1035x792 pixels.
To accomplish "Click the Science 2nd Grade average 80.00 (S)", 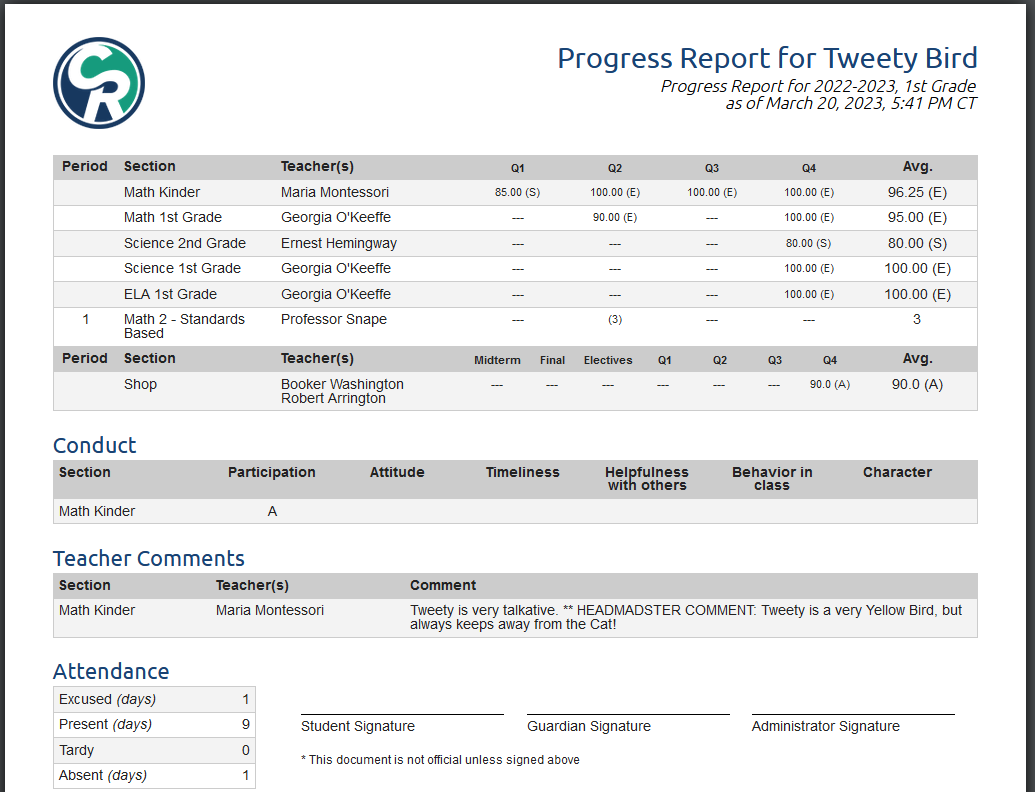I will coord(916,243).
